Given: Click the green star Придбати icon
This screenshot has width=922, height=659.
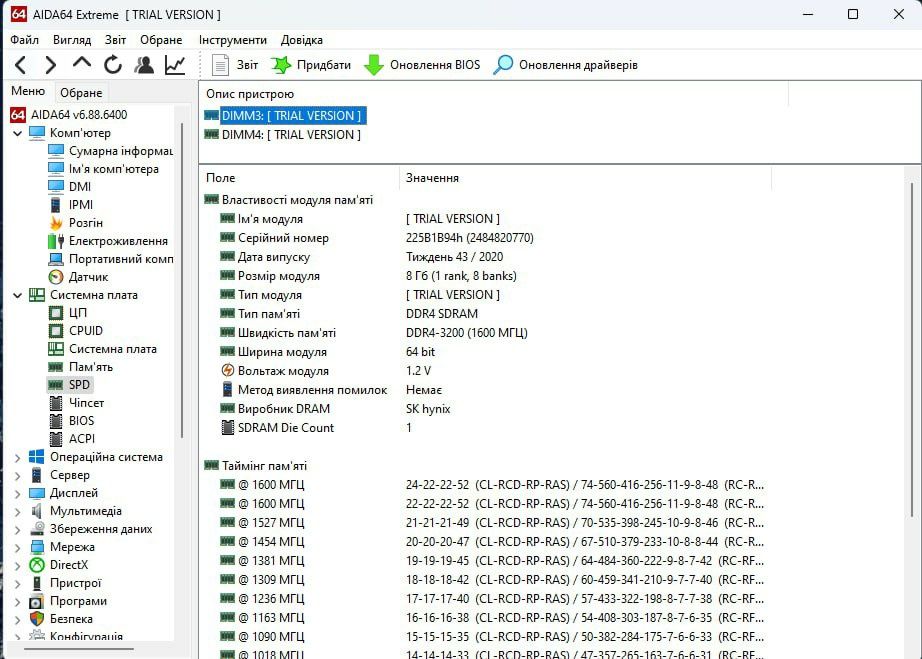Looking at the screenshot, I should pos(281,65).
